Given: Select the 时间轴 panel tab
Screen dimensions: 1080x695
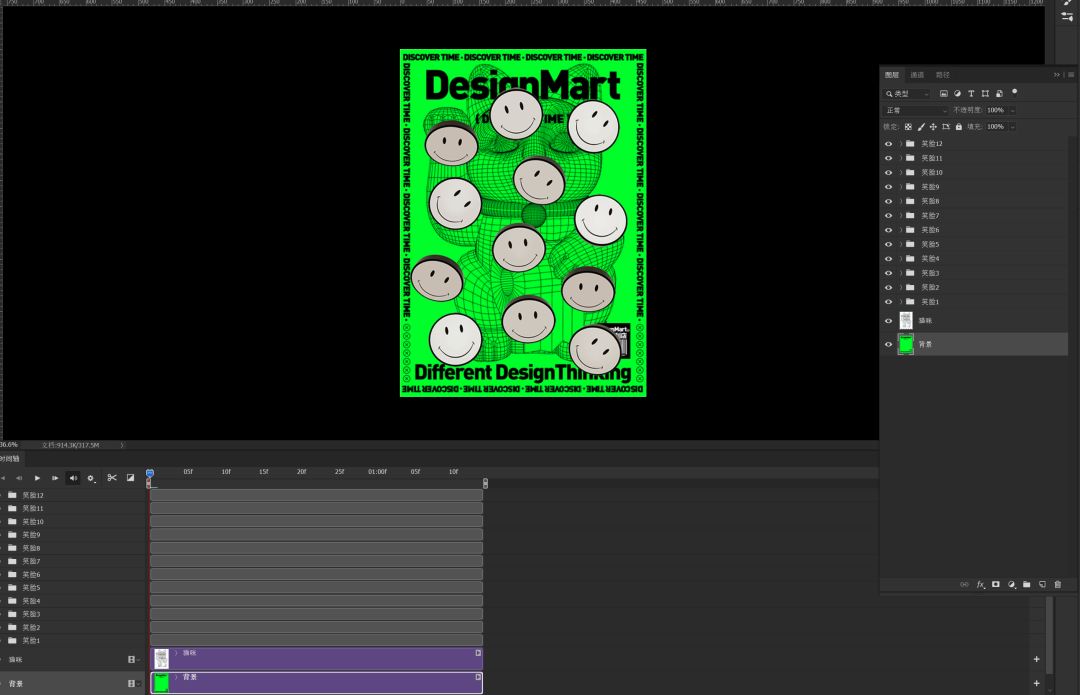Looking at the screenshot, I should 10,459.
